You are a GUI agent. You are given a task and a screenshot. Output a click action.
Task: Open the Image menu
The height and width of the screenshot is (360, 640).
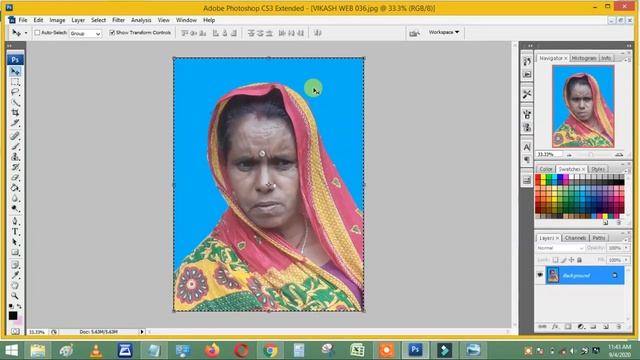click(57, 20)
